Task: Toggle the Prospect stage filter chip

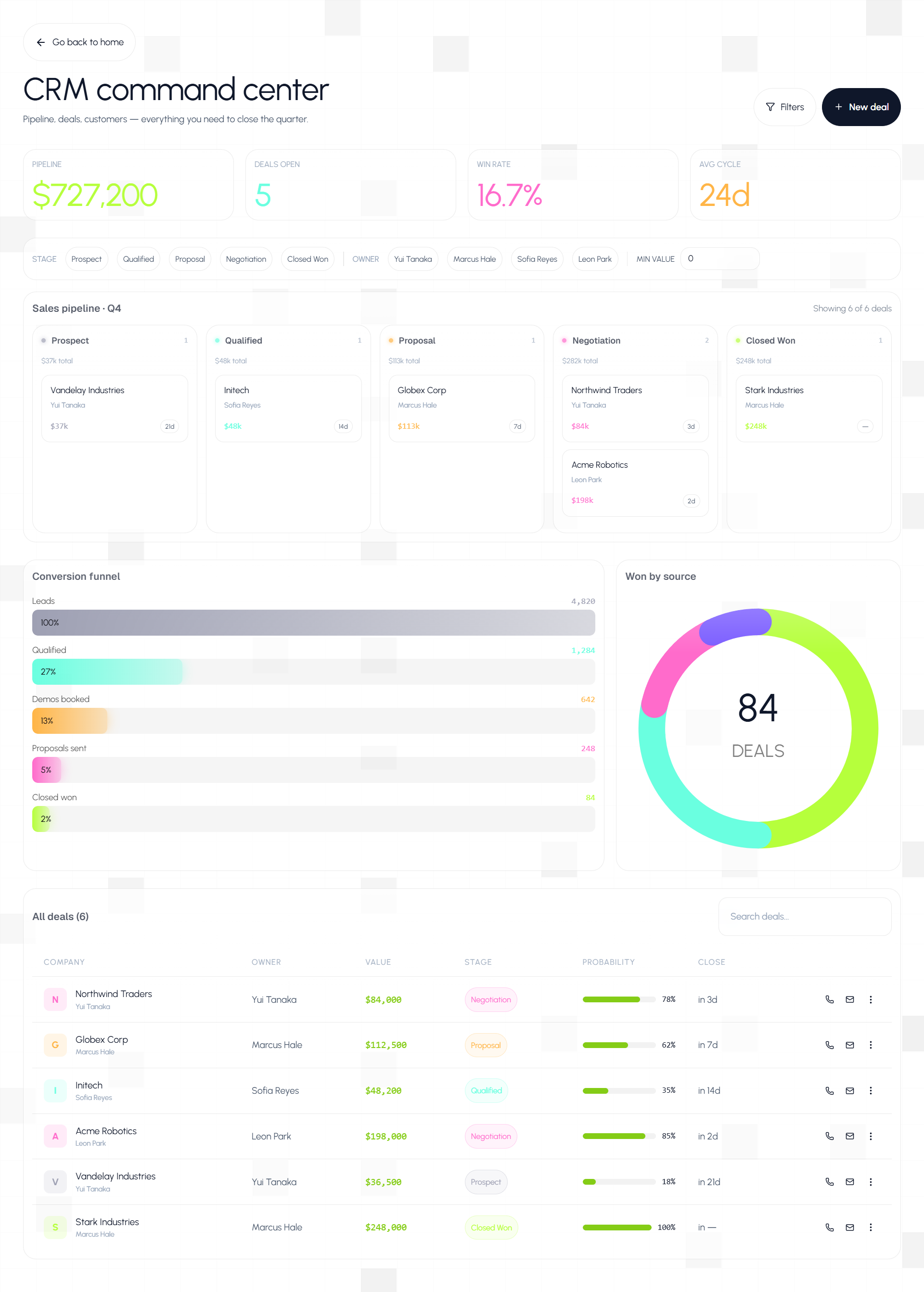Action: tap(87, 259)
